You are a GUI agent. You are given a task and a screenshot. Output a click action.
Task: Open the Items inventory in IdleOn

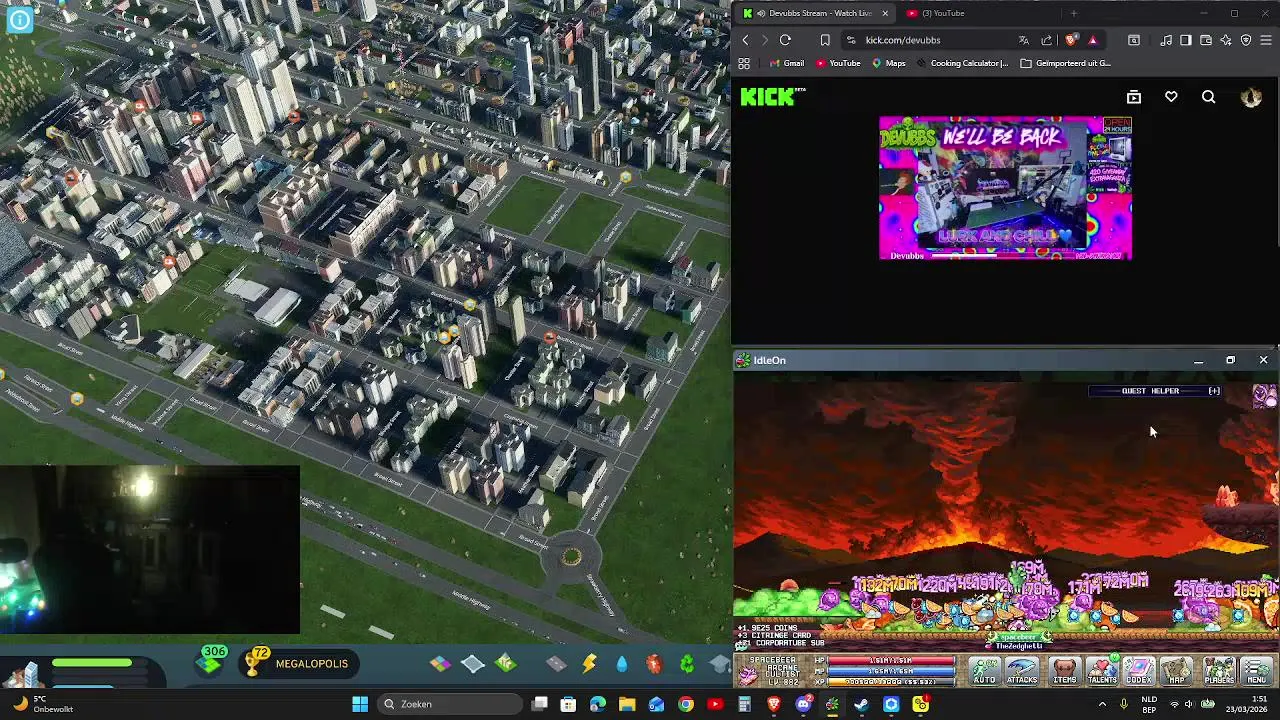[1065, 671]
